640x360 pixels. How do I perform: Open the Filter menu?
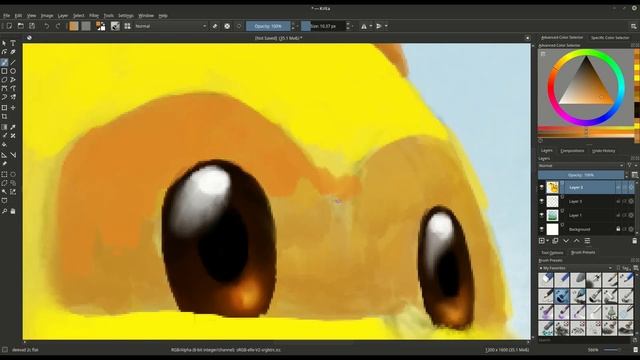pyautogui.click(x=94, y=16)
